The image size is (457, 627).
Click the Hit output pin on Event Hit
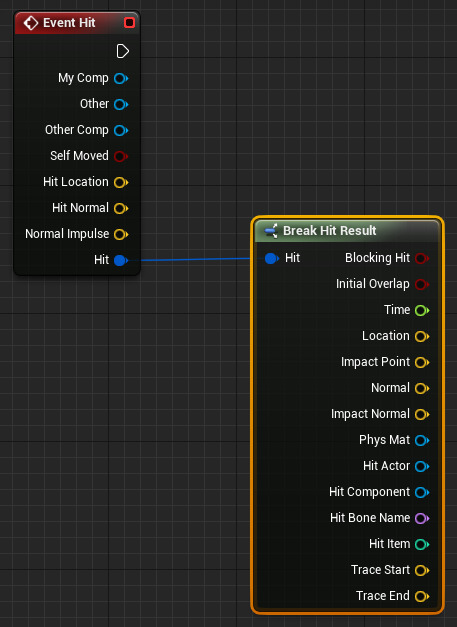coord(121,260)
